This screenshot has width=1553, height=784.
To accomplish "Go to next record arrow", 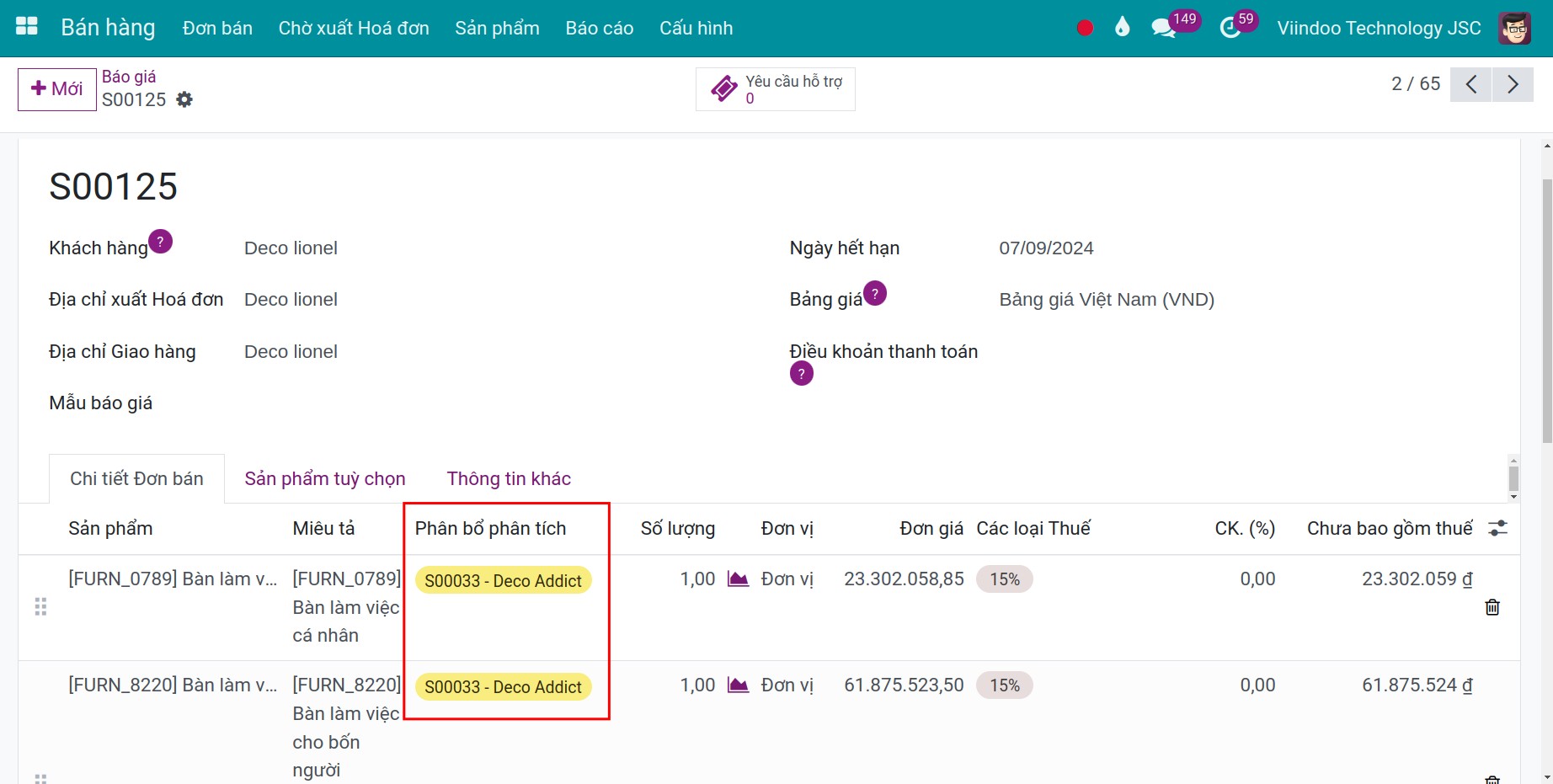I will [x=1513, y=84].
